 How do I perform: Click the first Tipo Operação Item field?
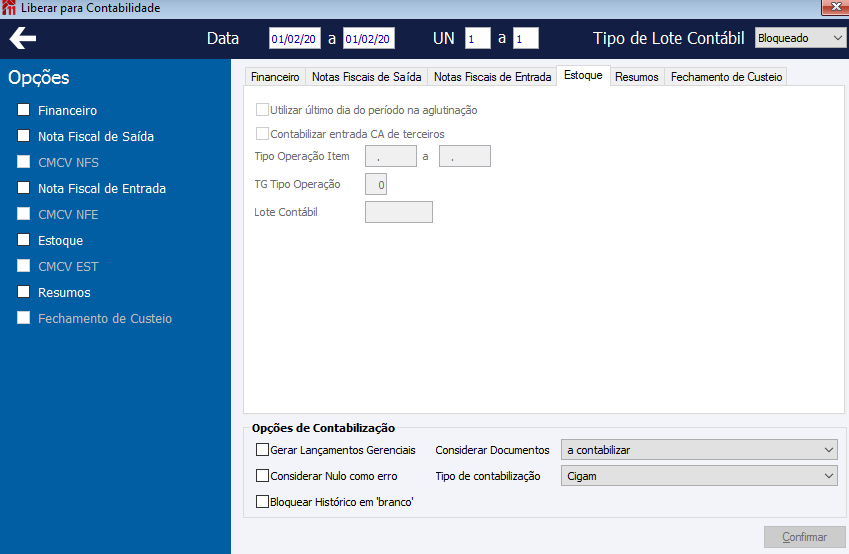coord(391,156)
